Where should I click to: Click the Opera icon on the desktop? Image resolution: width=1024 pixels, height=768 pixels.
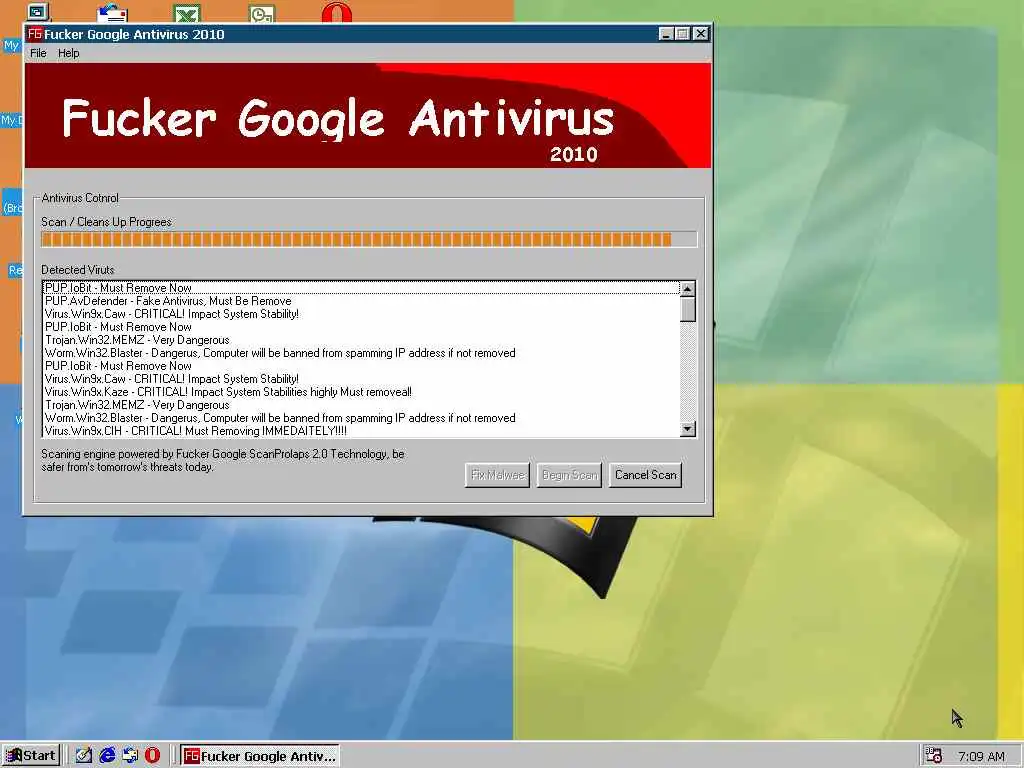pos(337,12)
